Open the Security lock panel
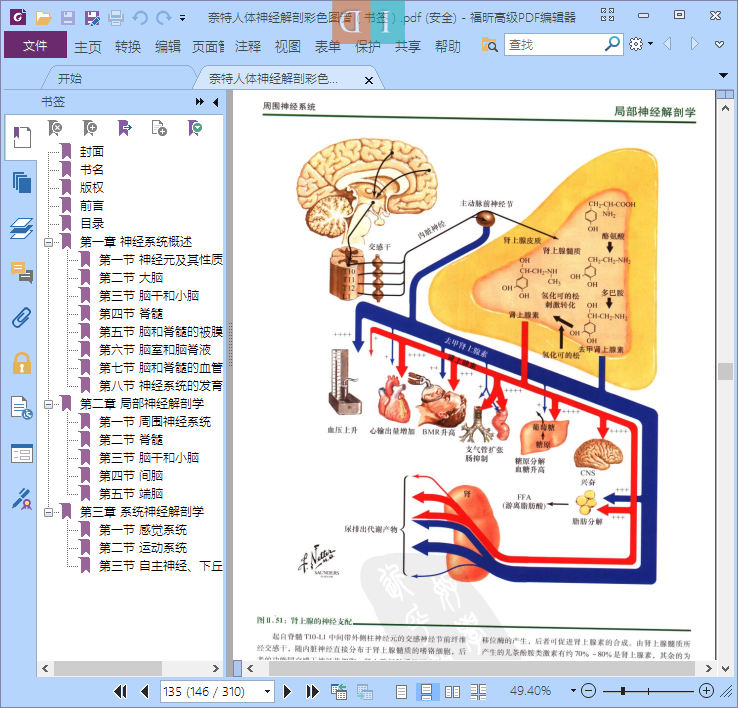The height and width of the screenshot is (708, 738). [x=22, y=363]
